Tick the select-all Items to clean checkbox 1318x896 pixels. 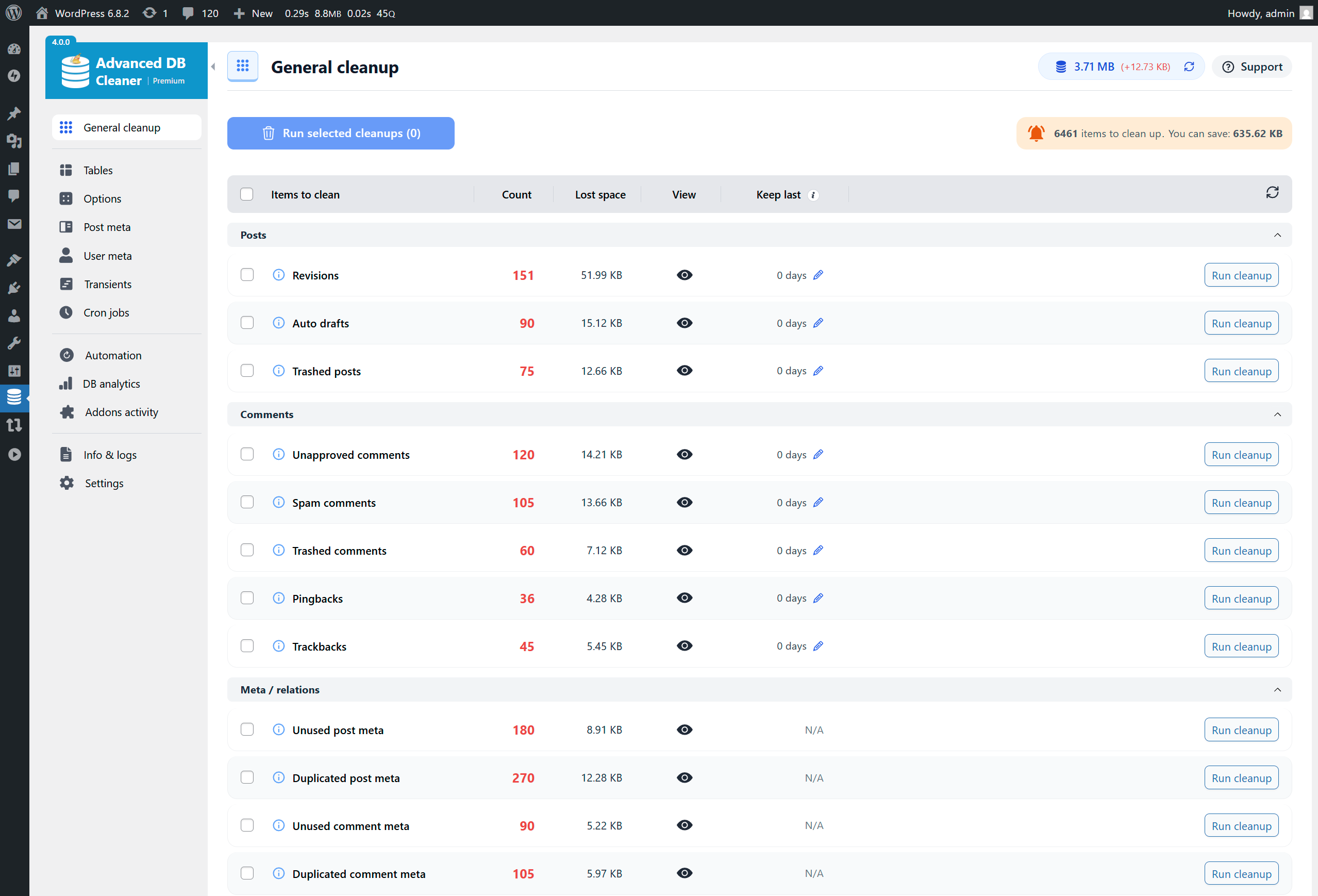(247, 194)
